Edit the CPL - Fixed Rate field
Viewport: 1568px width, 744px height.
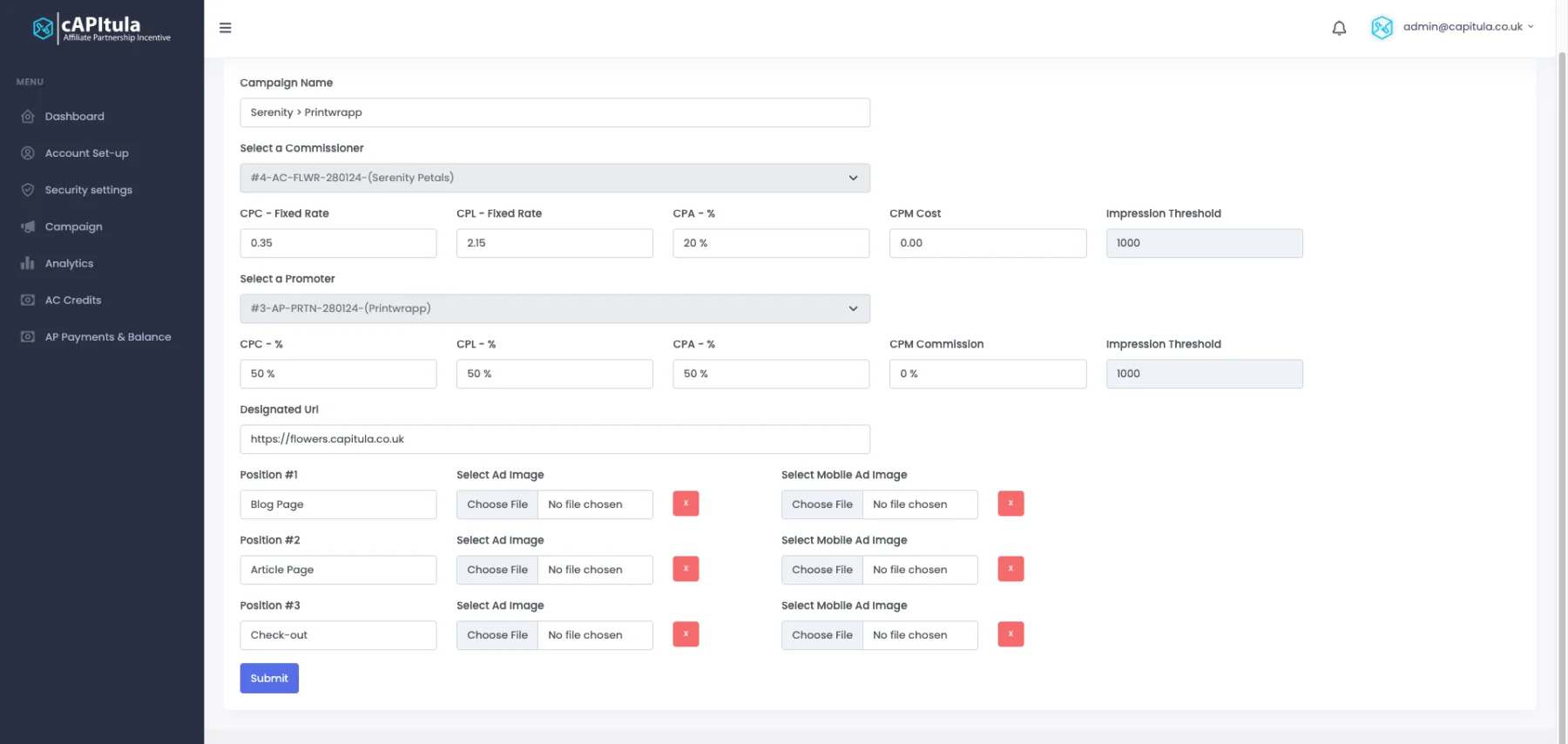coord(555,243)
